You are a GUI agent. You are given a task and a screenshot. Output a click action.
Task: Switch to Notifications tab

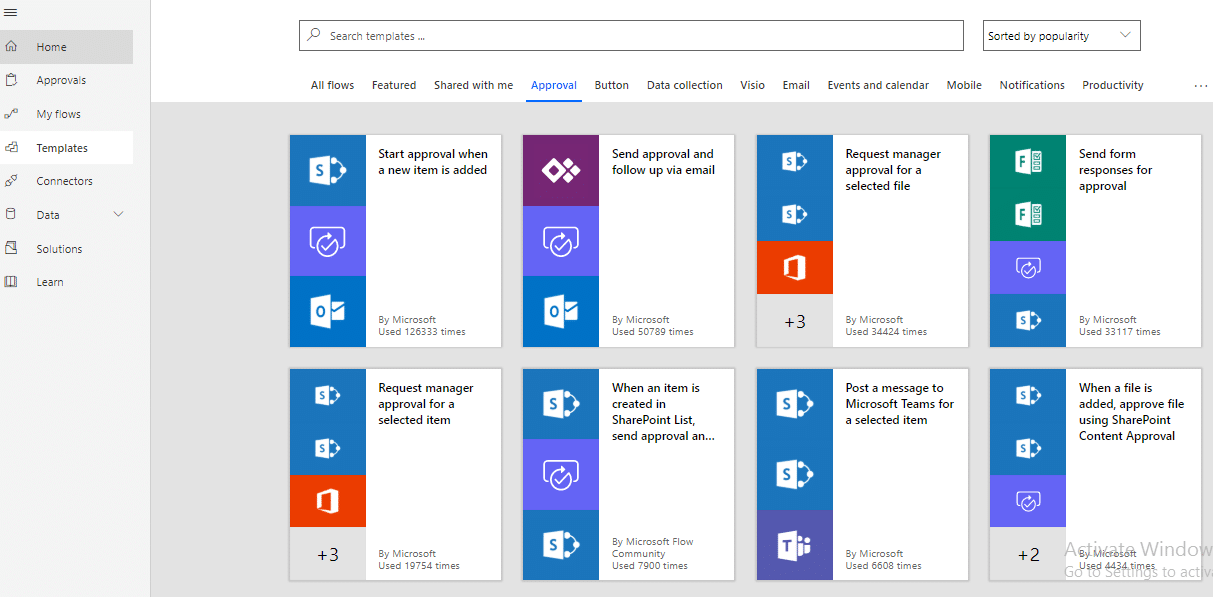1032,85
